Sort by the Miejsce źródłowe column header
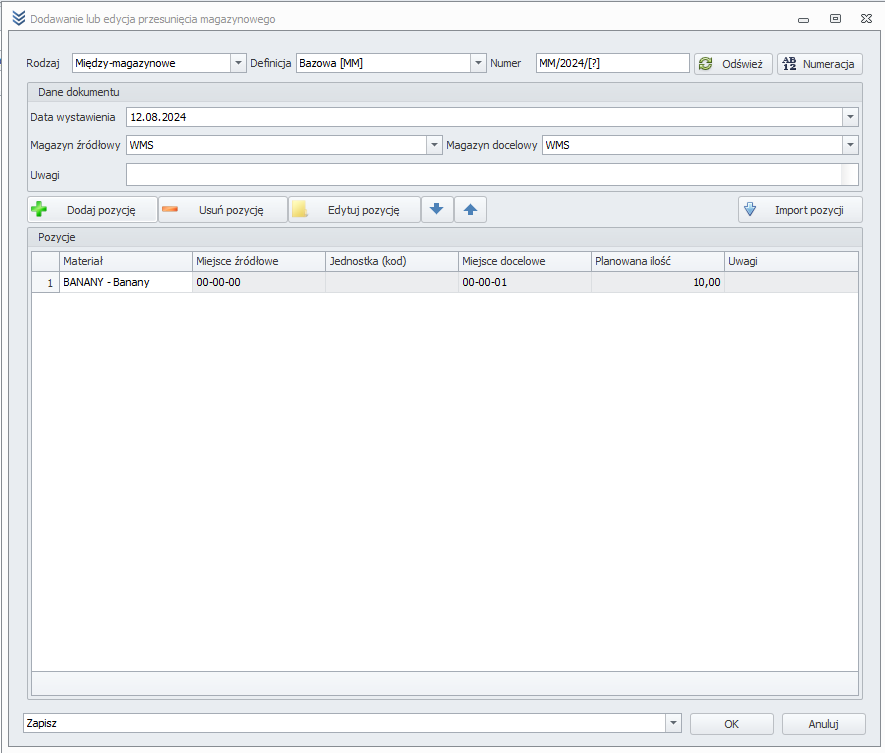The height and width of the screenshot is (753, 885). (x=259, y=261)
